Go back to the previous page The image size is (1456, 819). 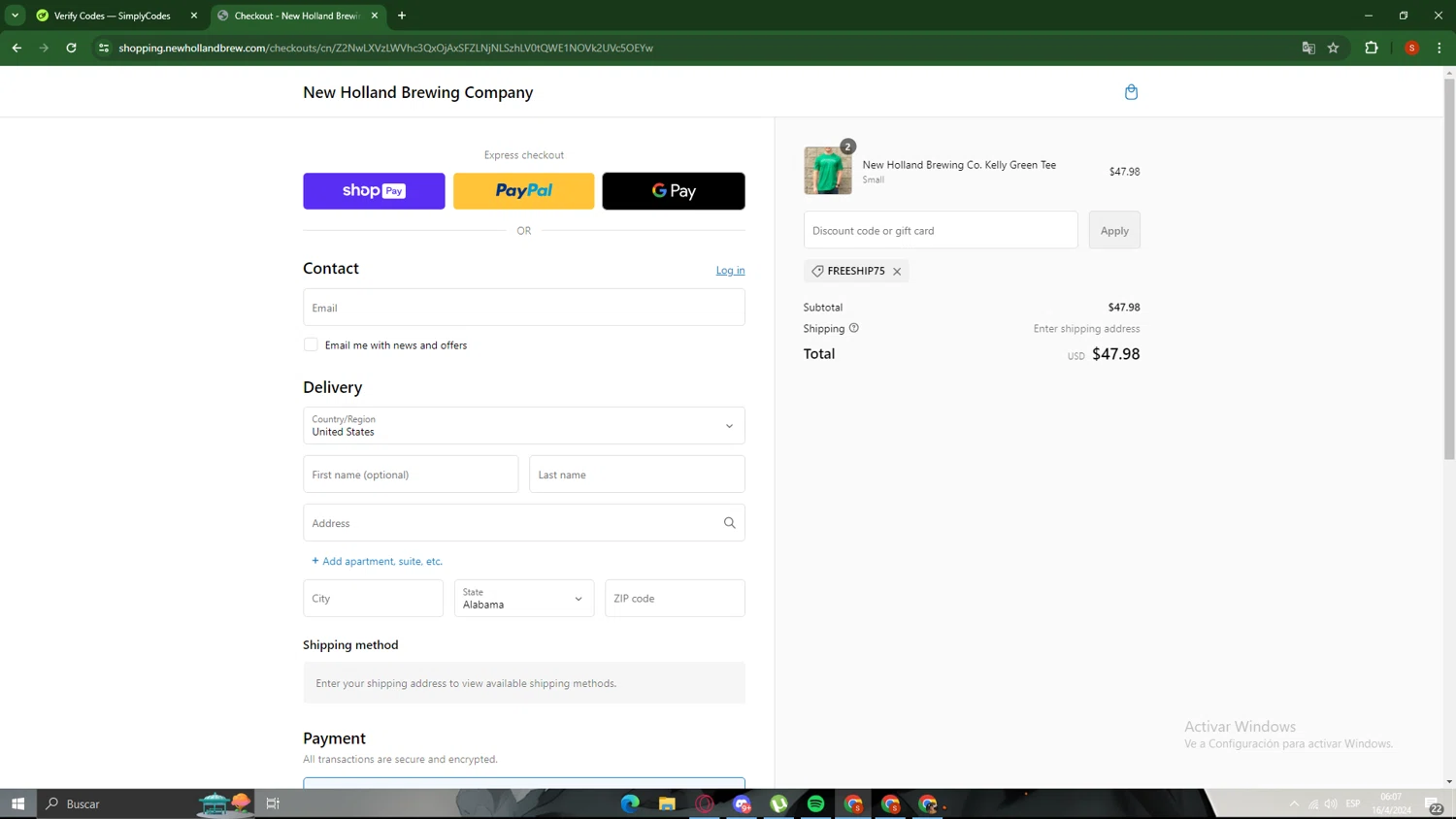pos(17,48)
